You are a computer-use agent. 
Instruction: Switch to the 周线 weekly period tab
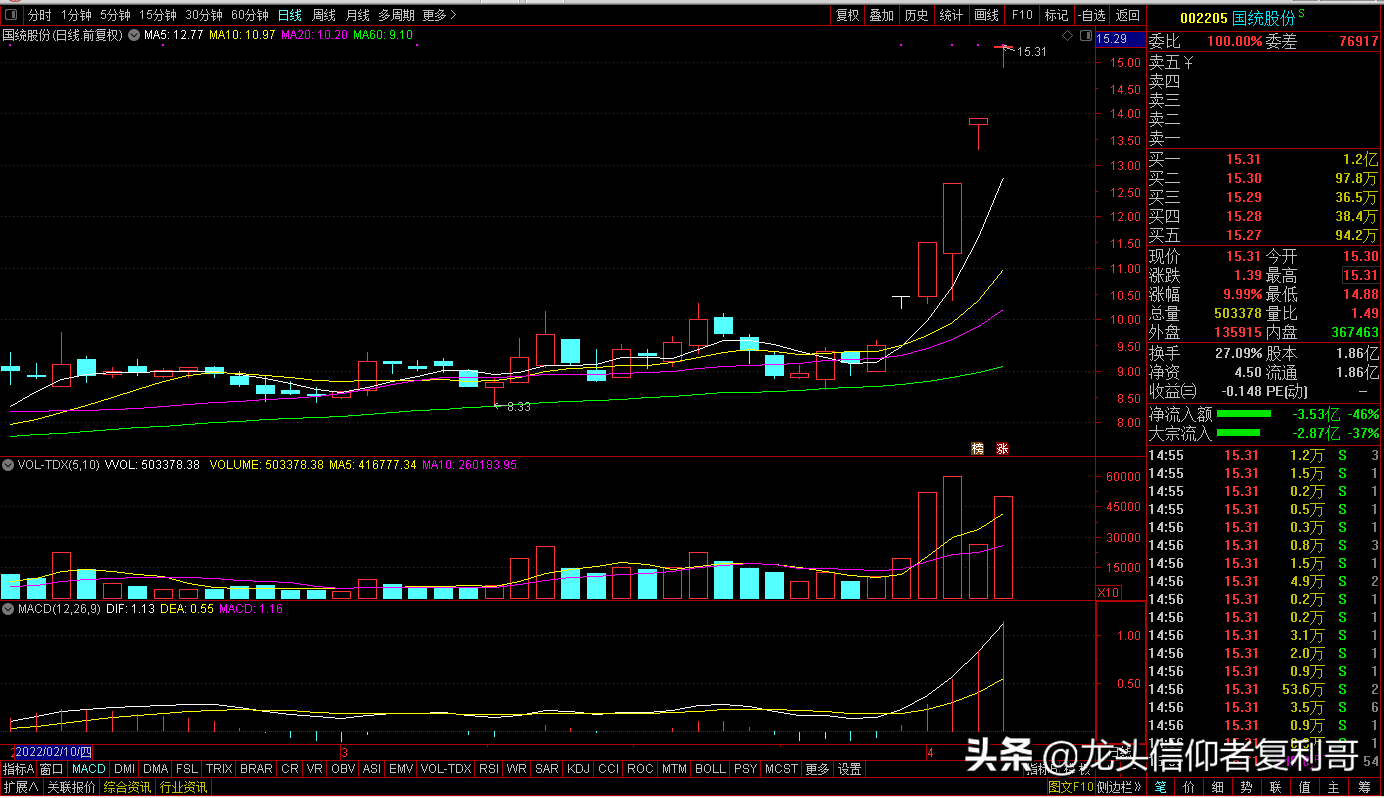pos(323,15)
